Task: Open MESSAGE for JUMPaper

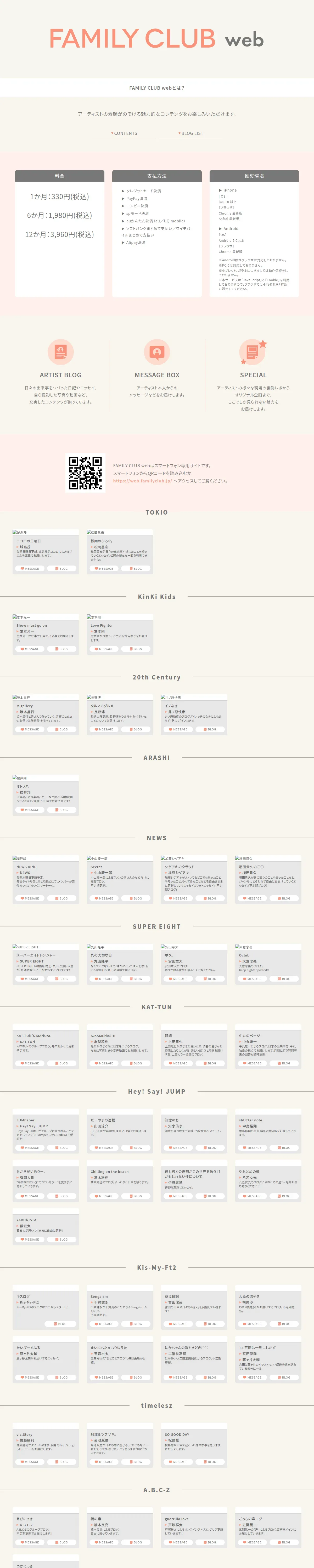Action: (30, 1148)
